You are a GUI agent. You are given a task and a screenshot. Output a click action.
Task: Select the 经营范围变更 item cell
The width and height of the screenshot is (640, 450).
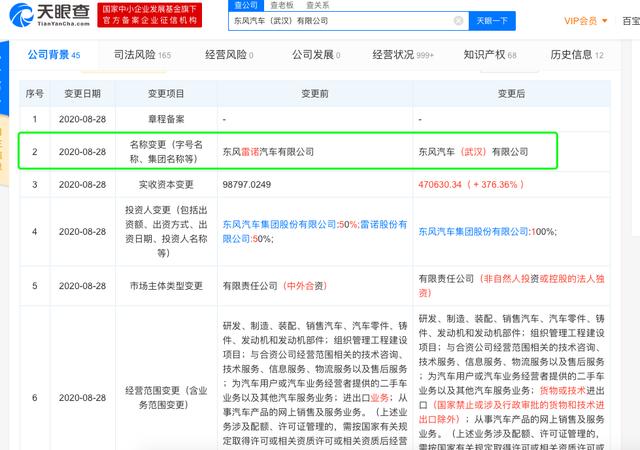click(x=166, y=398)
